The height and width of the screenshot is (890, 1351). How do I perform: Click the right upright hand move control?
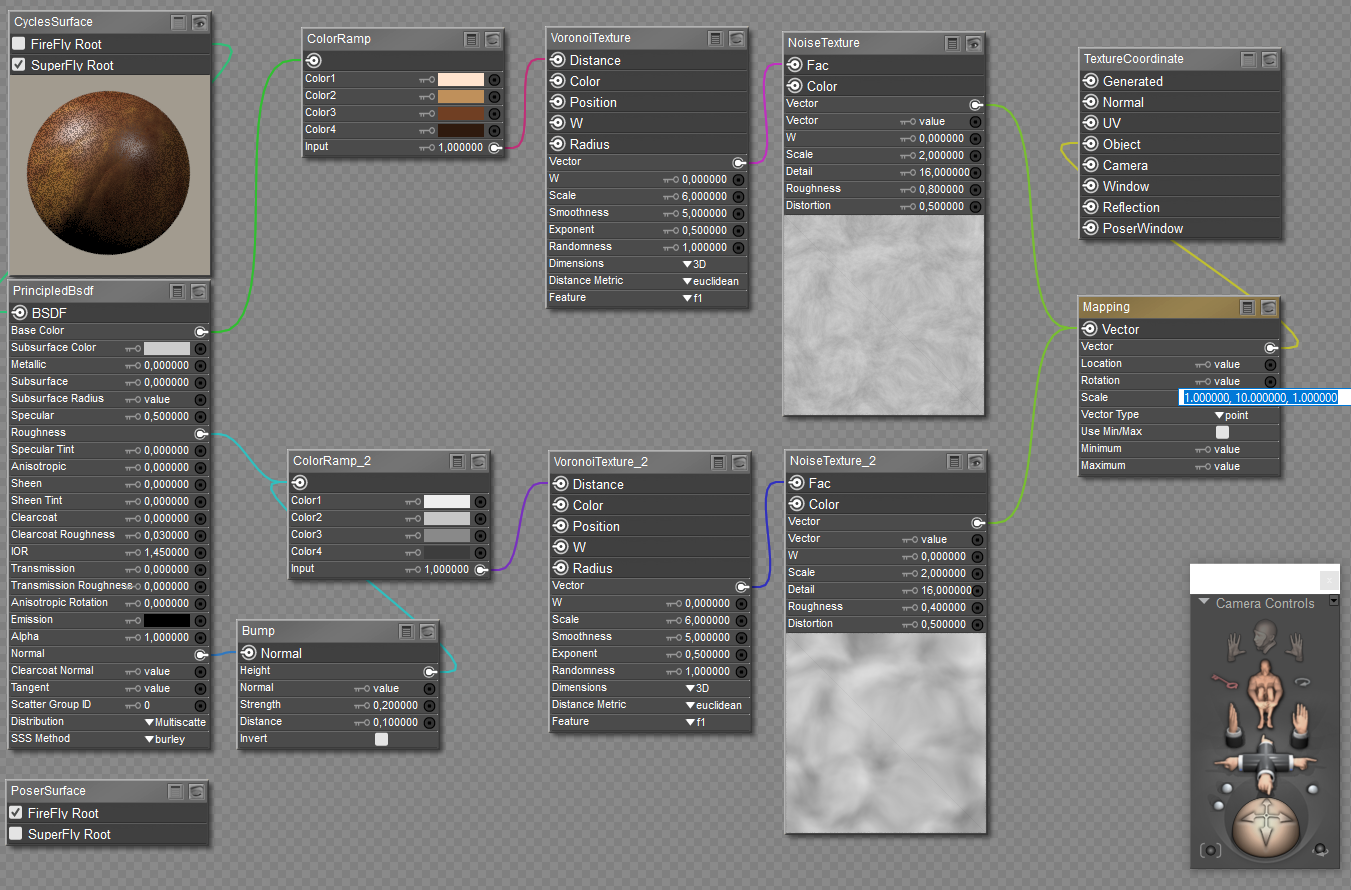[x=1300, y=725]
